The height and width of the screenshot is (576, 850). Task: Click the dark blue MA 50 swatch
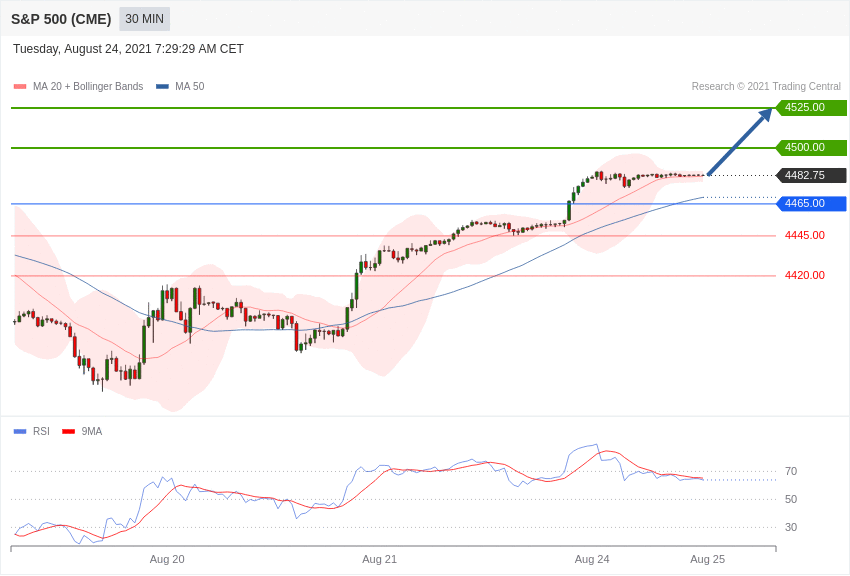click(162, 87)
